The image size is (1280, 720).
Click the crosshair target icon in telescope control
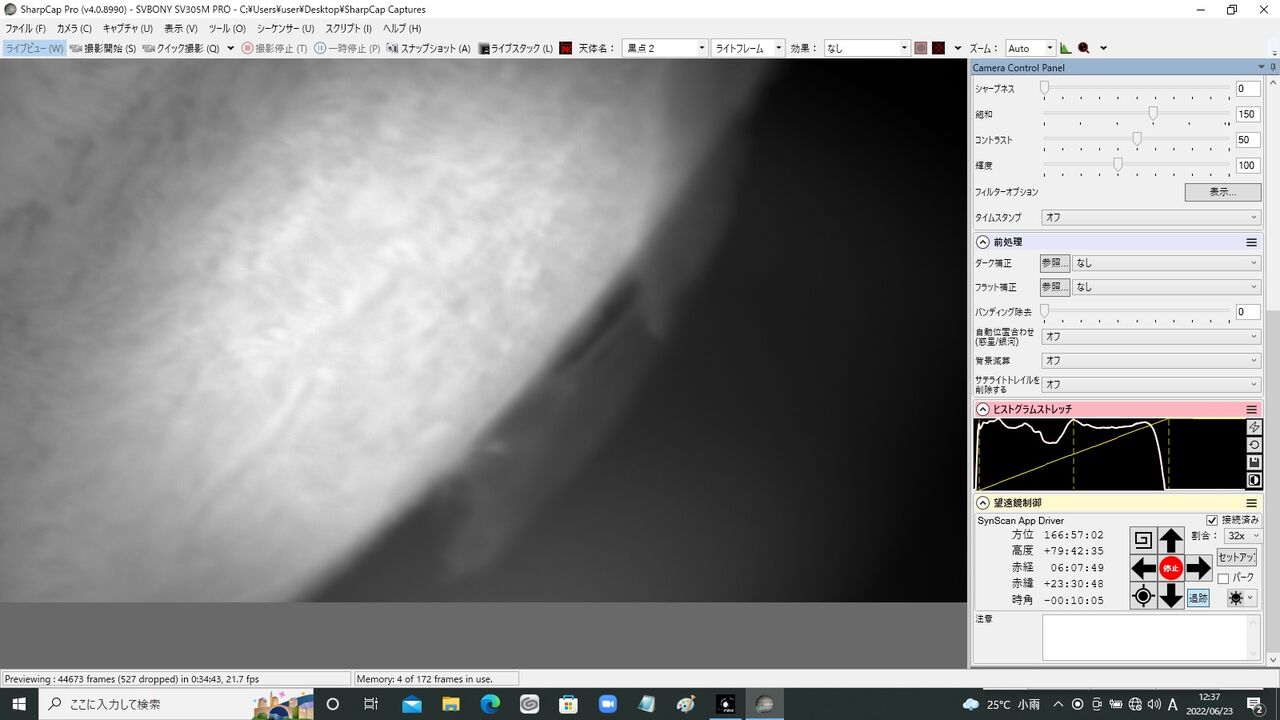(x=1143, y=596)
